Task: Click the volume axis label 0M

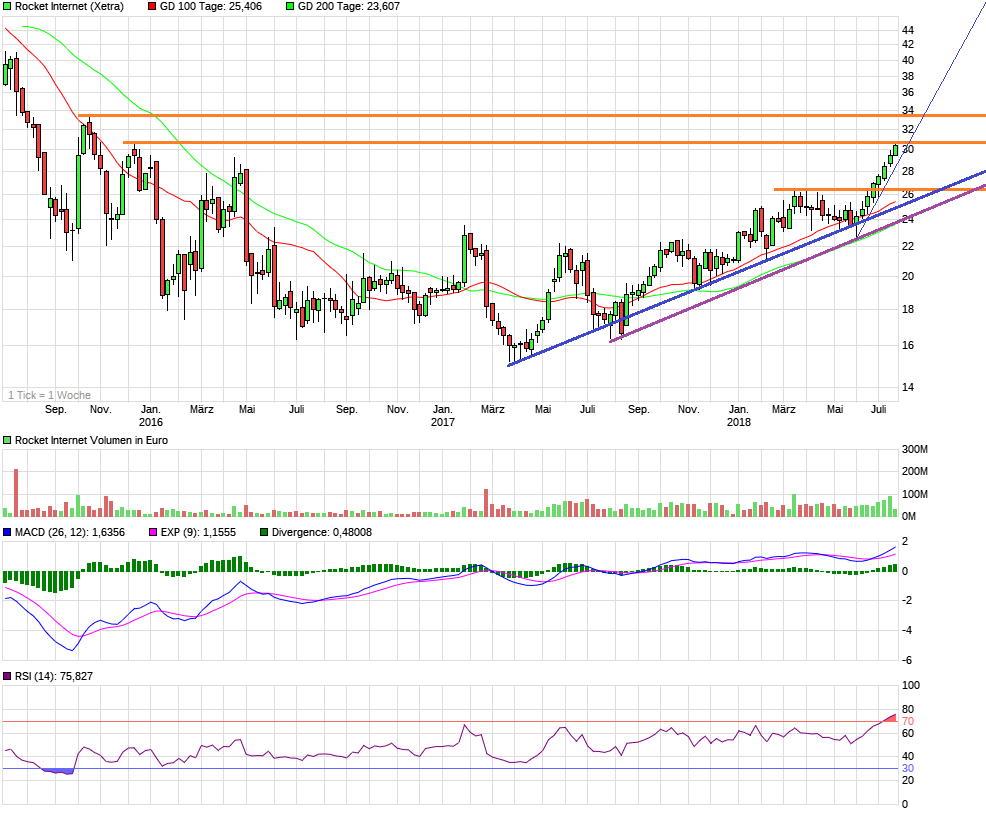Action: point(909,516)
